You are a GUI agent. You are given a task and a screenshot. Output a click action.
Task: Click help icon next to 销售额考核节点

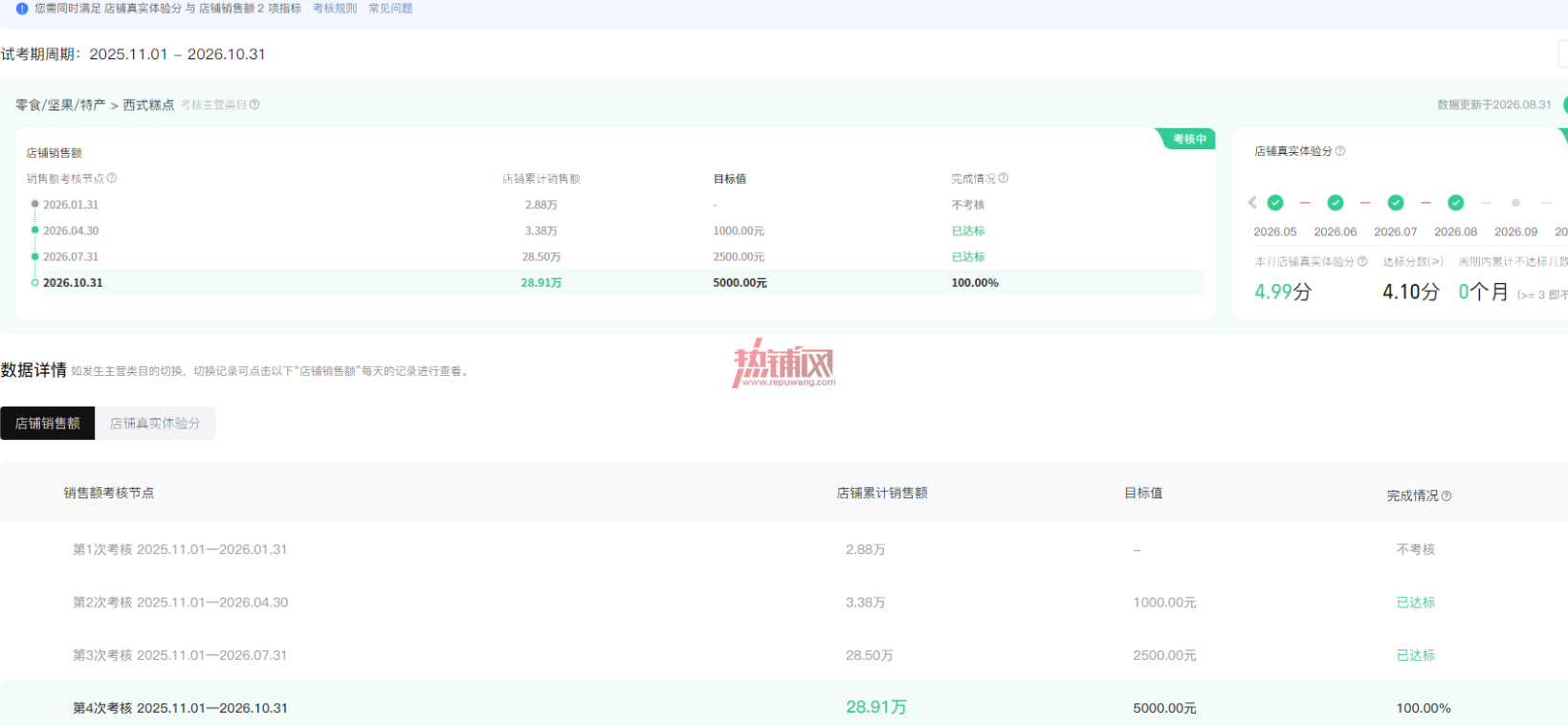point(112,178)
